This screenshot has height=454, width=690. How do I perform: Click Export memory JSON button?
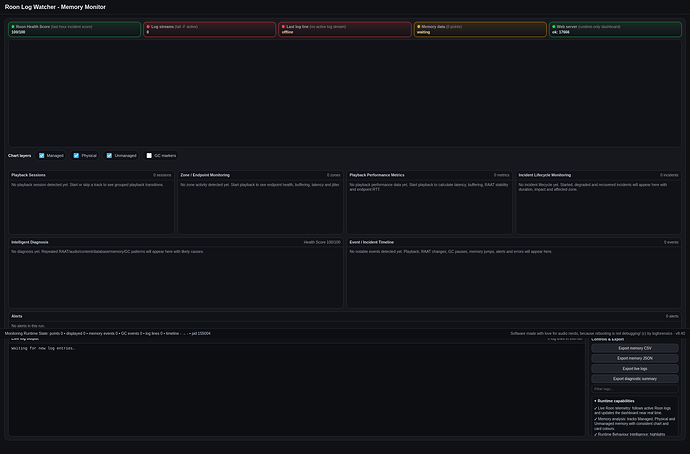pyautogui.click(x=635, y=359)
